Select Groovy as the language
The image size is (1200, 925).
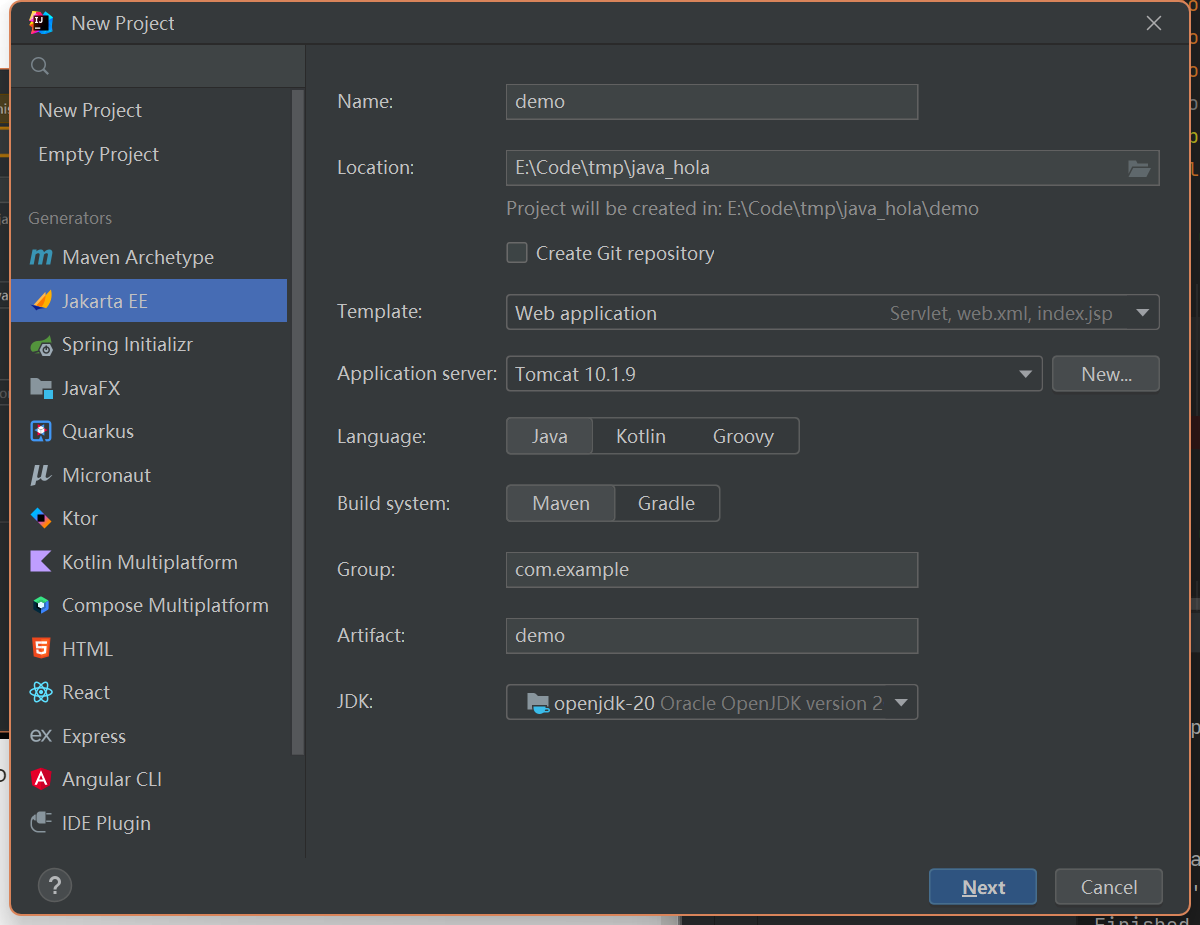pos(743,436)
